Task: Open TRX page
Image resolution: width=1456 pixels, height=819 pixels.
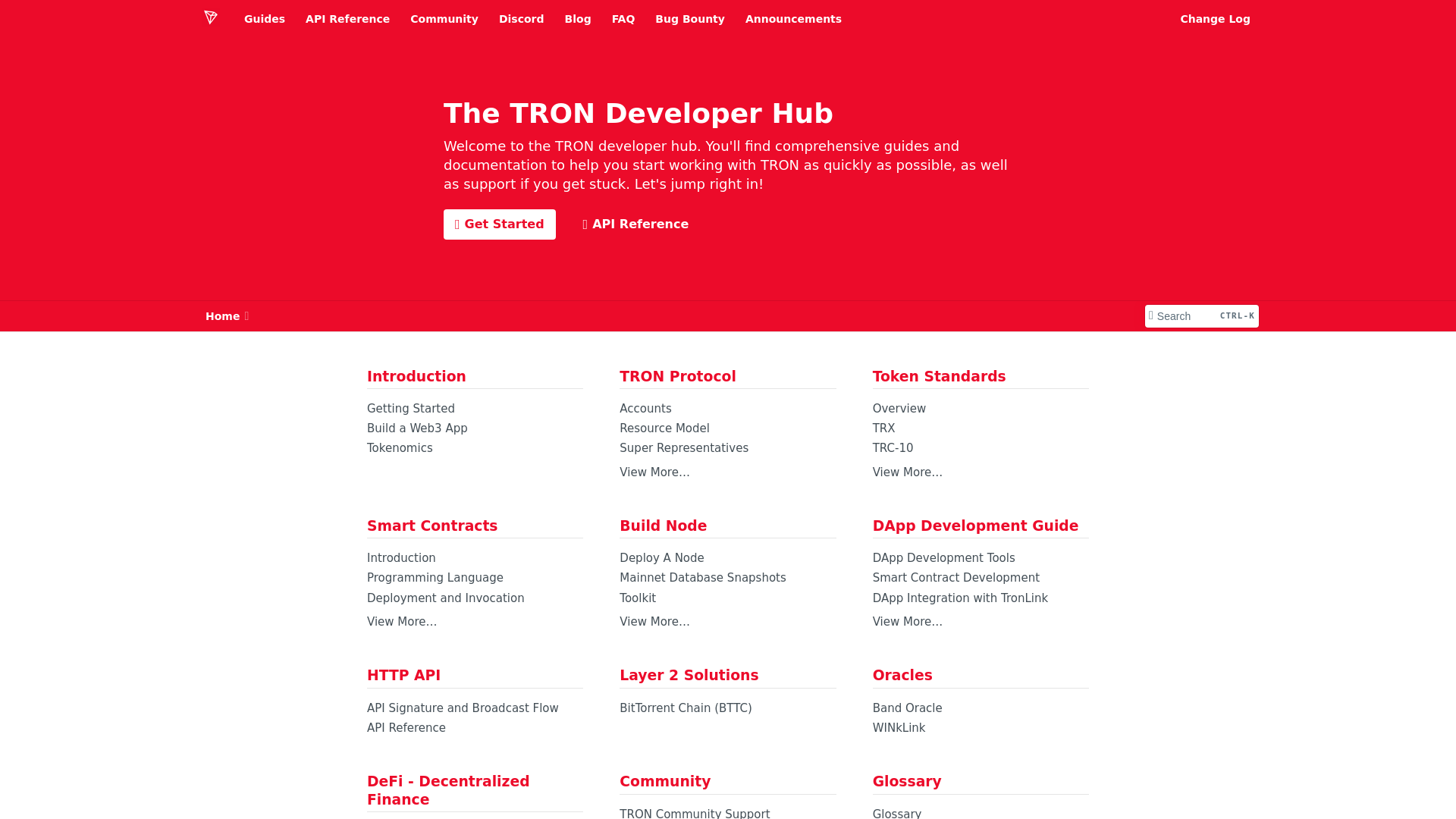Action: pos(883,428)
